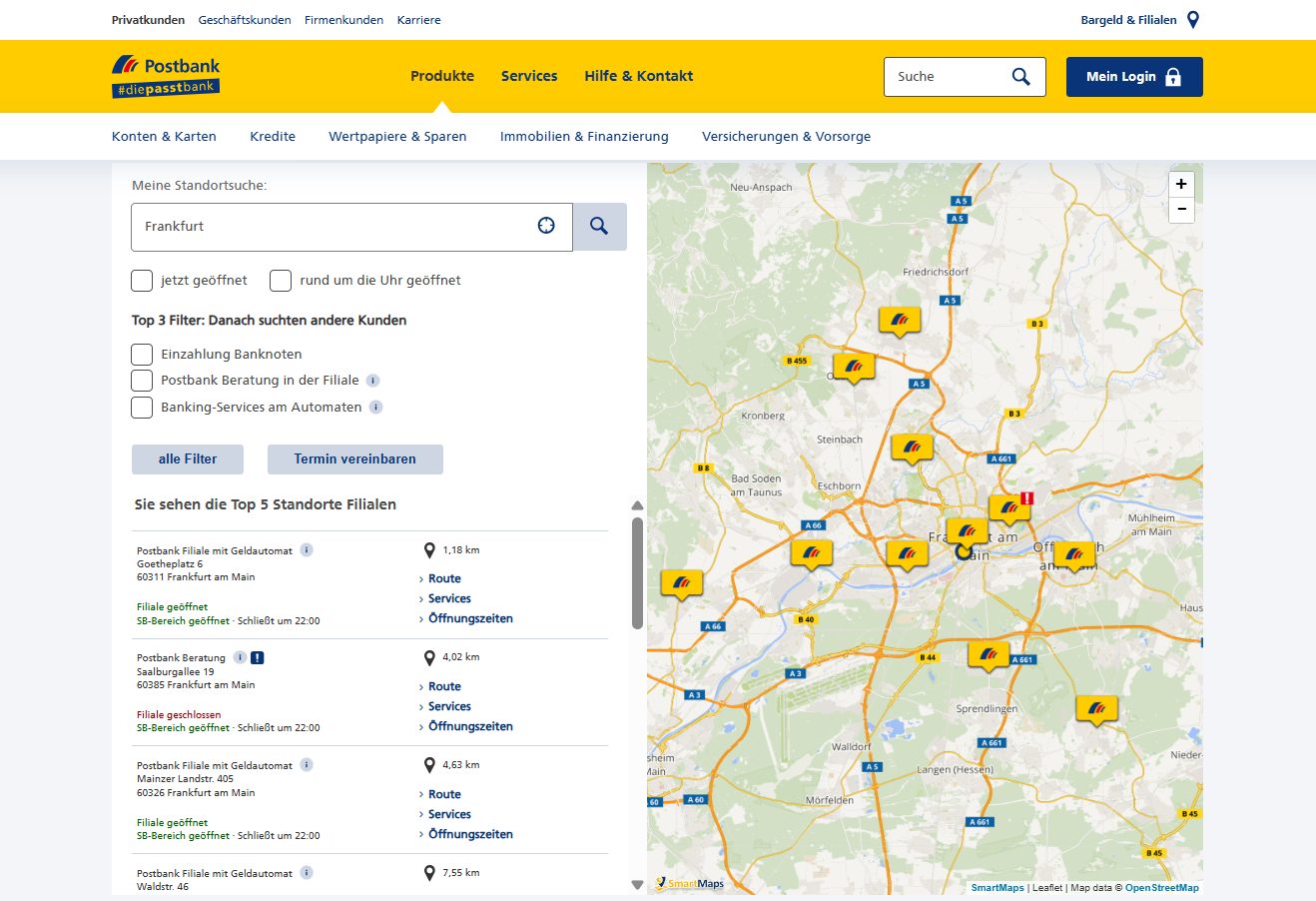
Task: Select the Postbank marker at the map's western edge
Action: [x=682, y=583]
